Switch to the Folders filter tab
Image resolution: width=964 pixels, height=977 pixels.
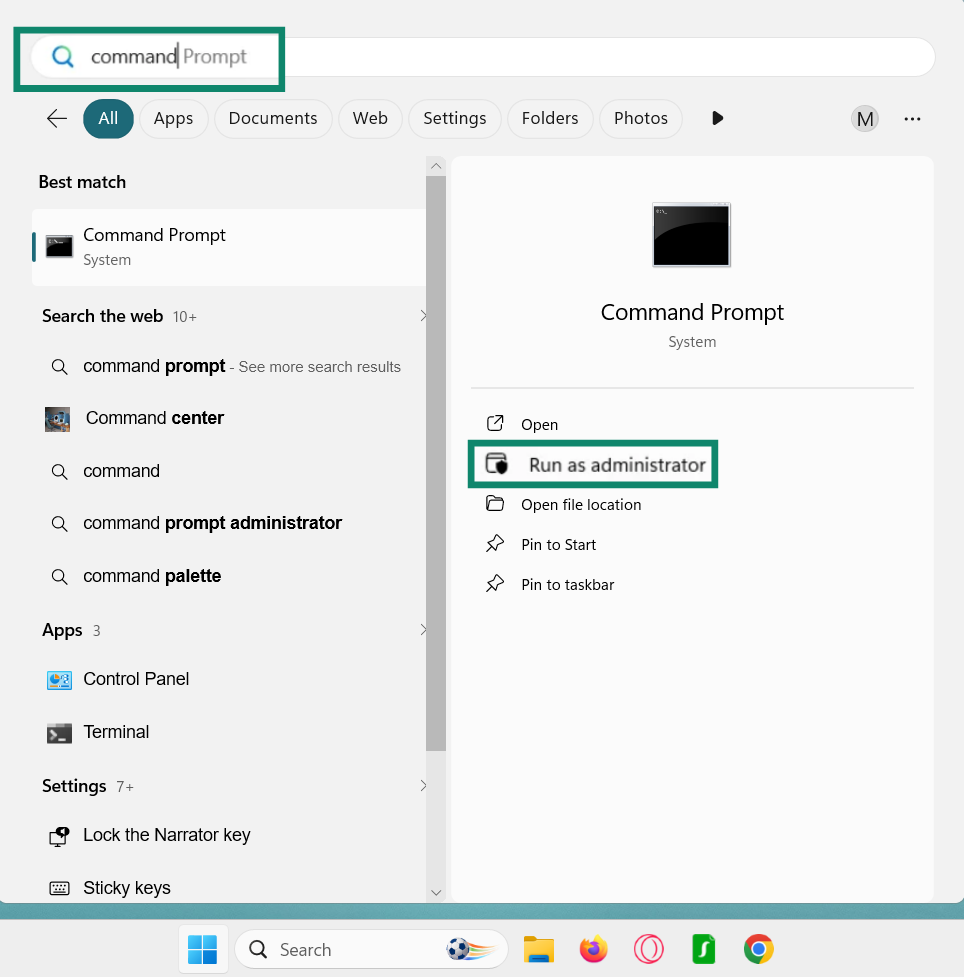[550, 118]
